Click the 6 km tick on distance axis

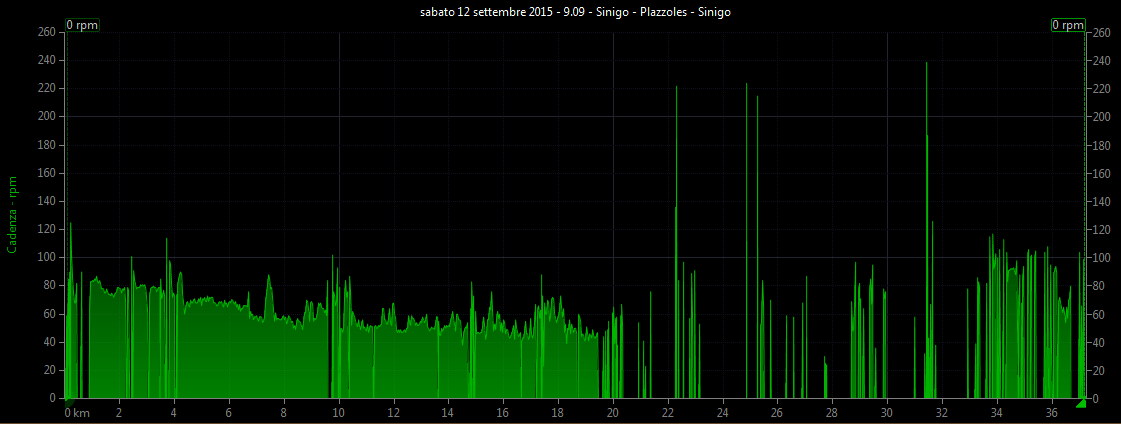(x=229, y=412)
